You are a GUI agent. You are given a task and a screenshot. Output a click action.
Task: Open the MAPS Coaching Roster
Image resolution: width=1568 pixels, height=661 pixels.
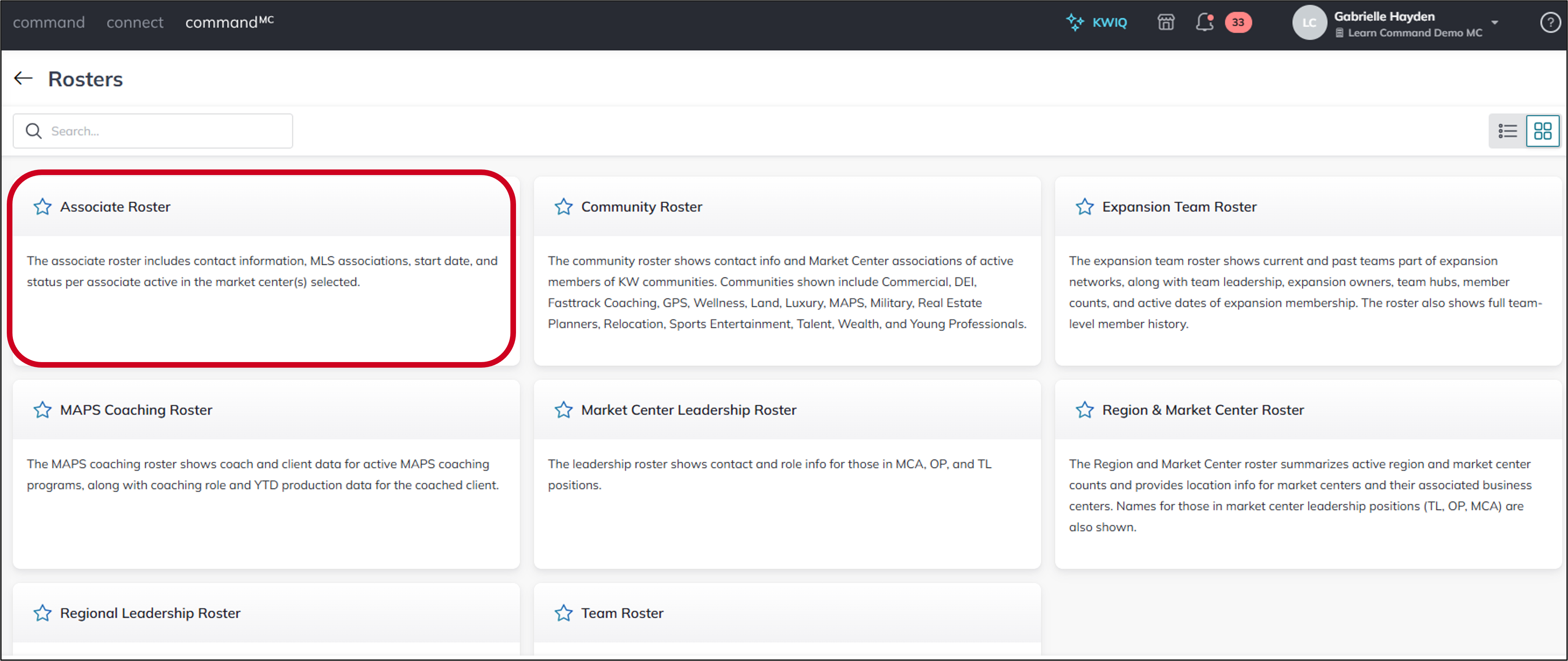point(136,410)
